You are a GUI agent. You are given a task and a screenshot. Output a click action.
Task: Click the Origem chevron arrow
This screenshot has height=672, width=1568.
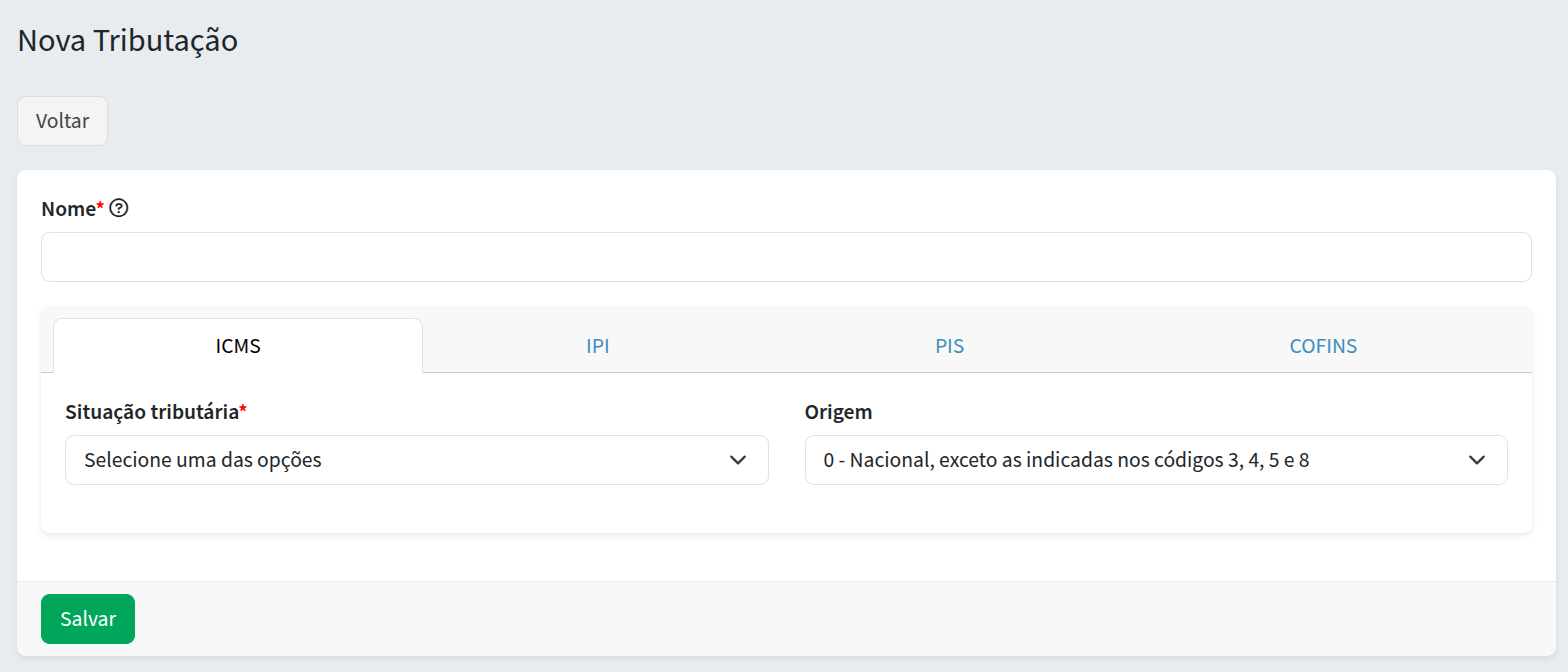pos(1477,460)
